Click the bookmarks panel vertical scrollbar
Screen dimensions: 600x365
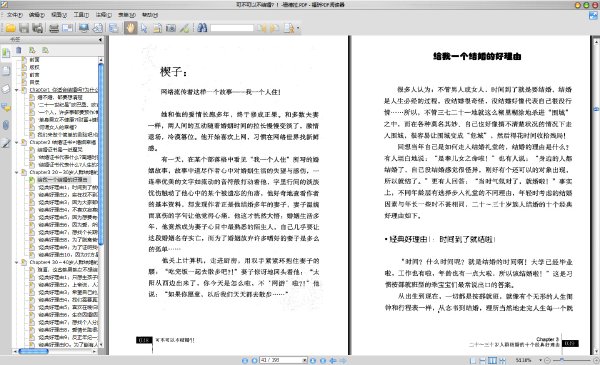tap(101, 154)
